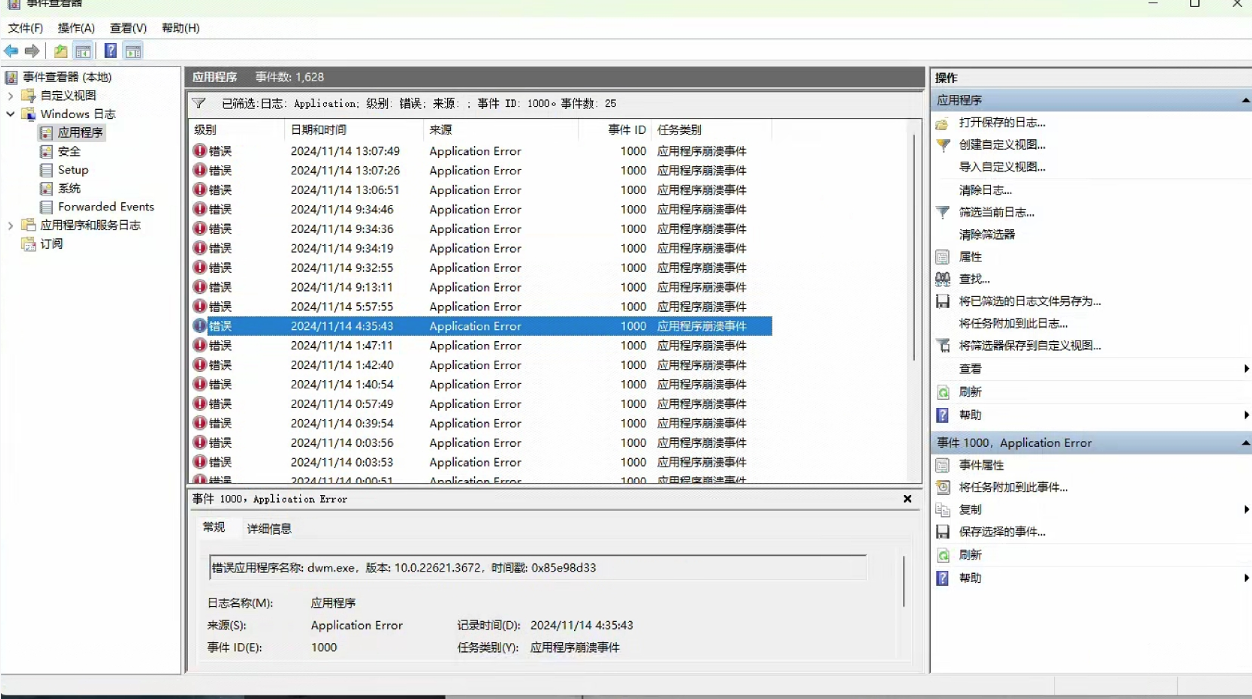Close the event preview pane with X

[x=907, y=499]
